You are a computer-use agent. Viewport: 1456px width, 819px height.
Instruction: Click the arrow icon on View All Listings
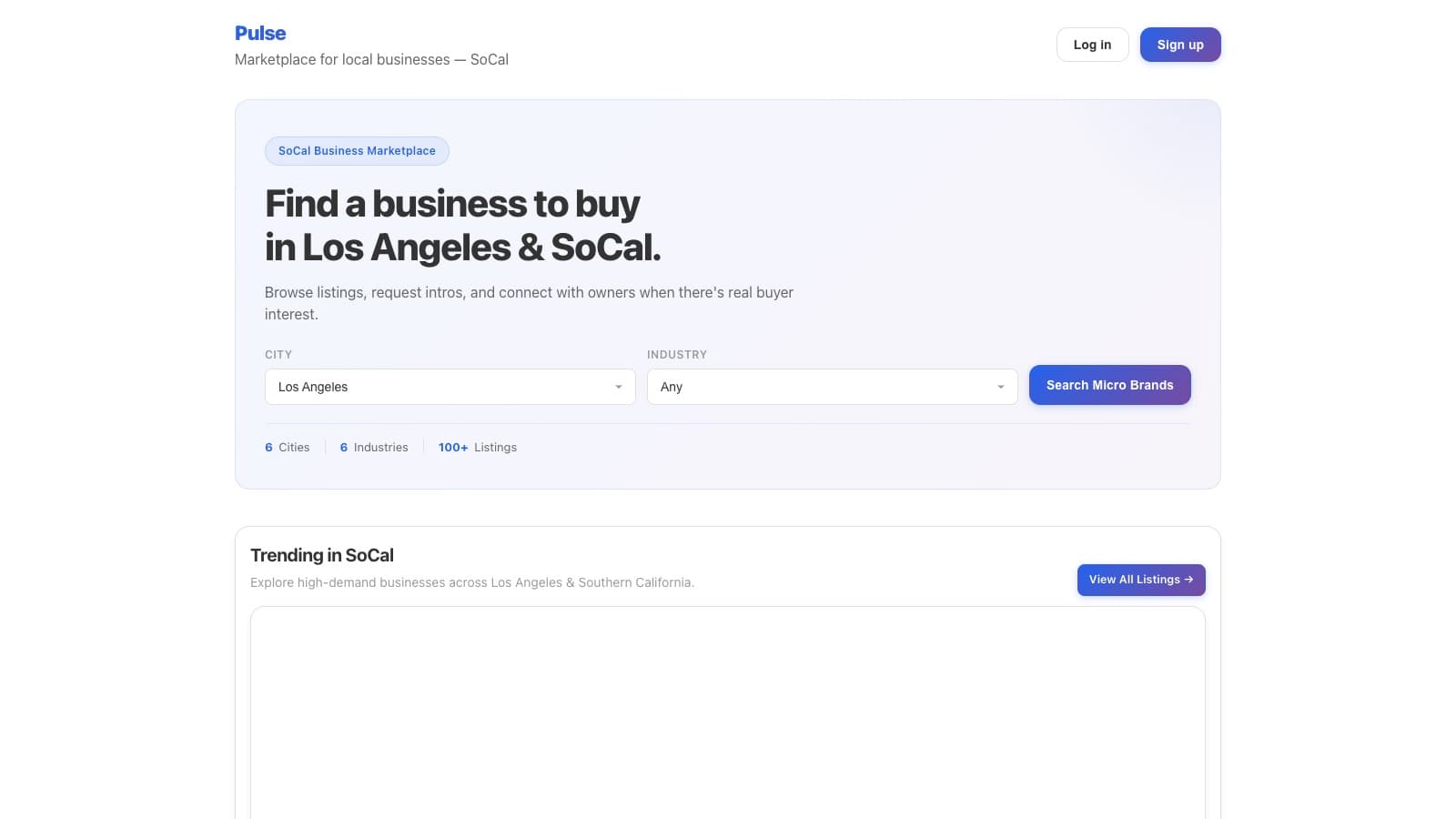[1190, 580]
